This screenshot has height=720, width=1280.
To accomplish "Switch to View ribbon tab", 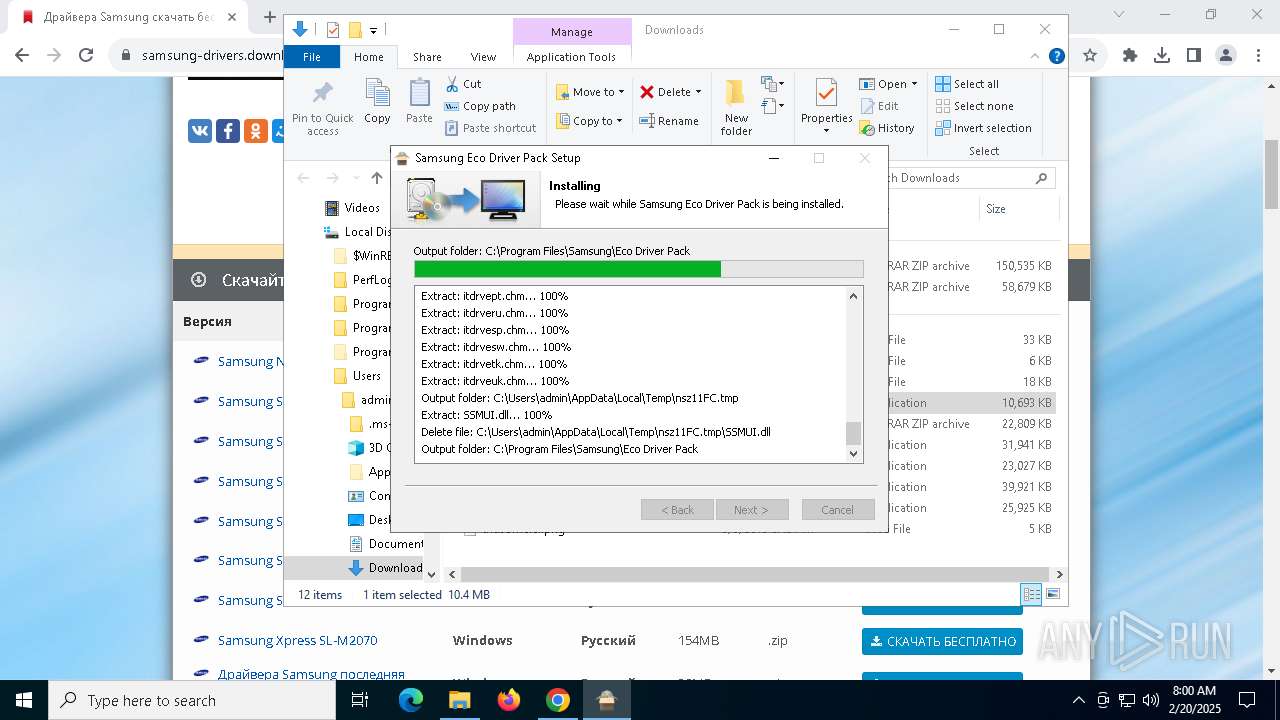I will 483,57.
